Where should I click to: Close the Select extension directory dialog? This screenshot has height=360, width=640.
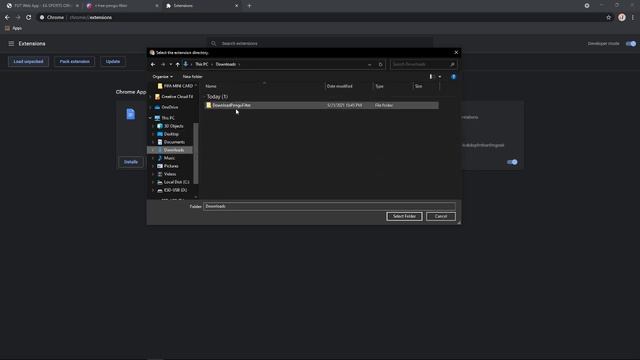(456, 52)
